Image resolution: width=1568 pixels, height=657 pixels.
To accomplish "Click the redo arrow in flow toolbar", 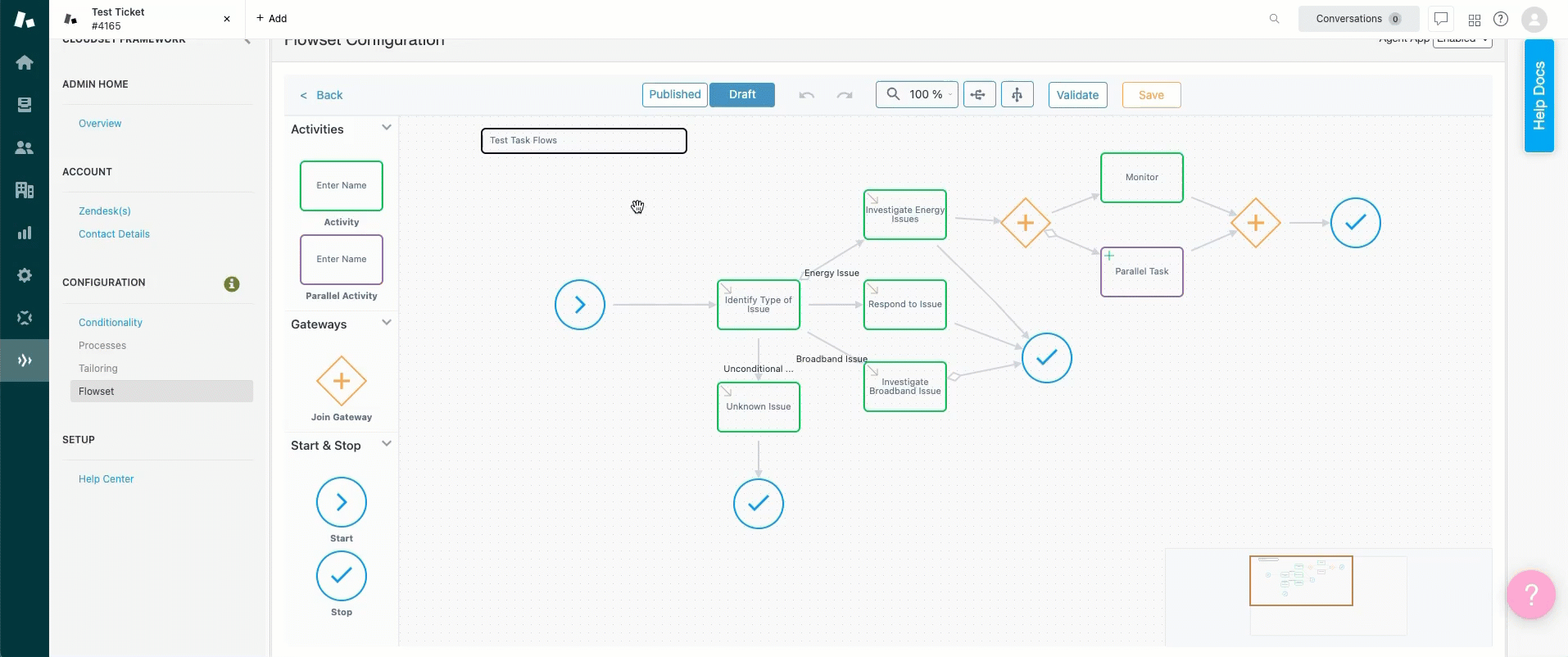I will (845, 95).
